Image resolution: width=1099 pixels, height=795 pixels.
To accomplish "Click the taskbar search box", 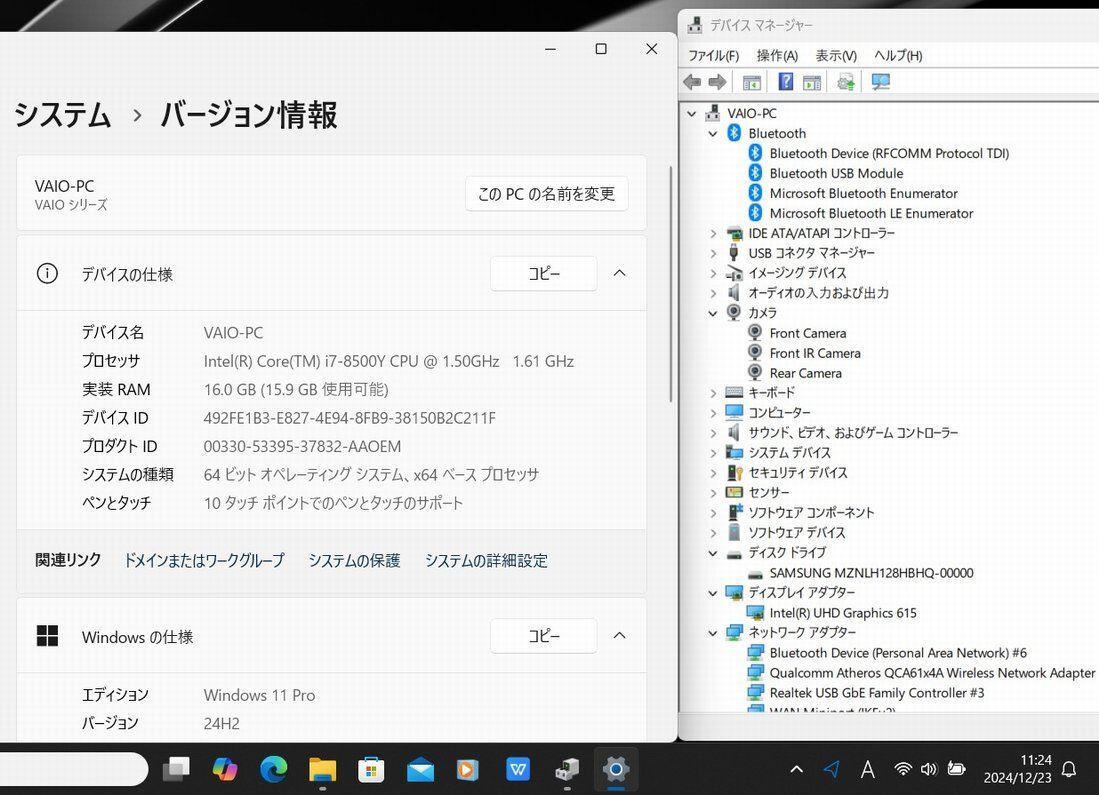I will (72, 769).
